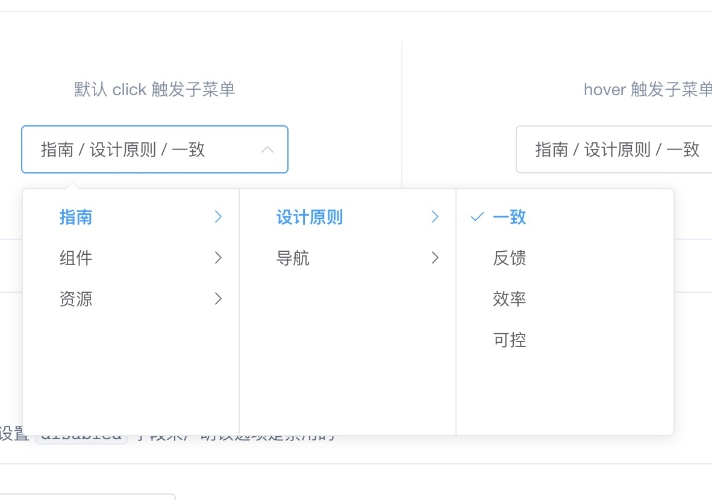Open the 导航 second-level option

[293, 258]
